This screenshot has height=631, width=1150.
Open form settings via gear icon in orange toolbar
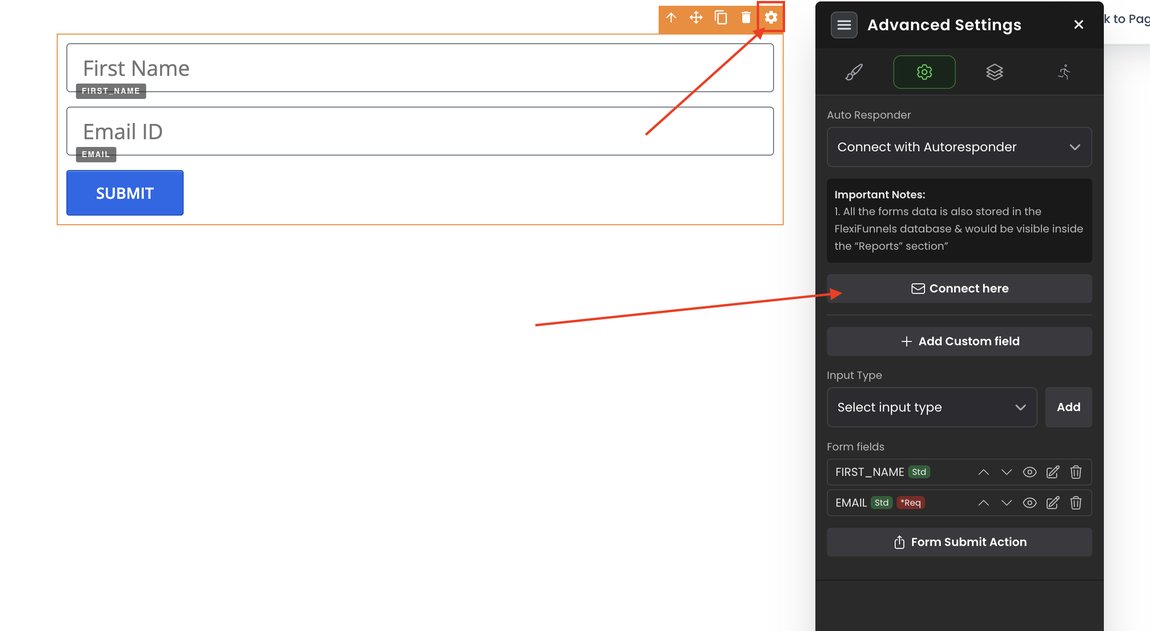[x=771, y=18]
